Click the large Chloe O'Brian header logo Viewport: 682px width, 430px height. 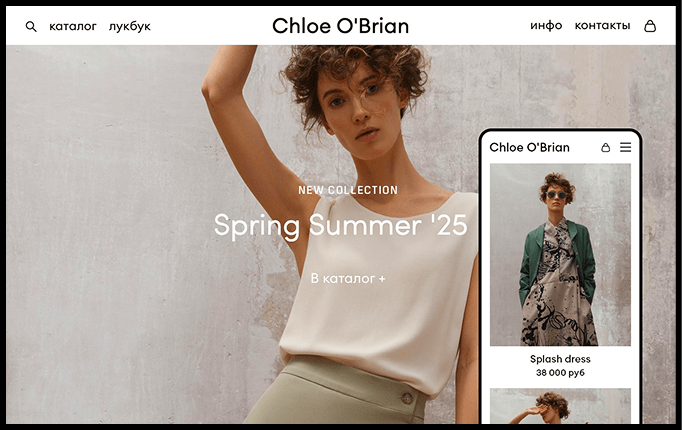coord(341,26)
